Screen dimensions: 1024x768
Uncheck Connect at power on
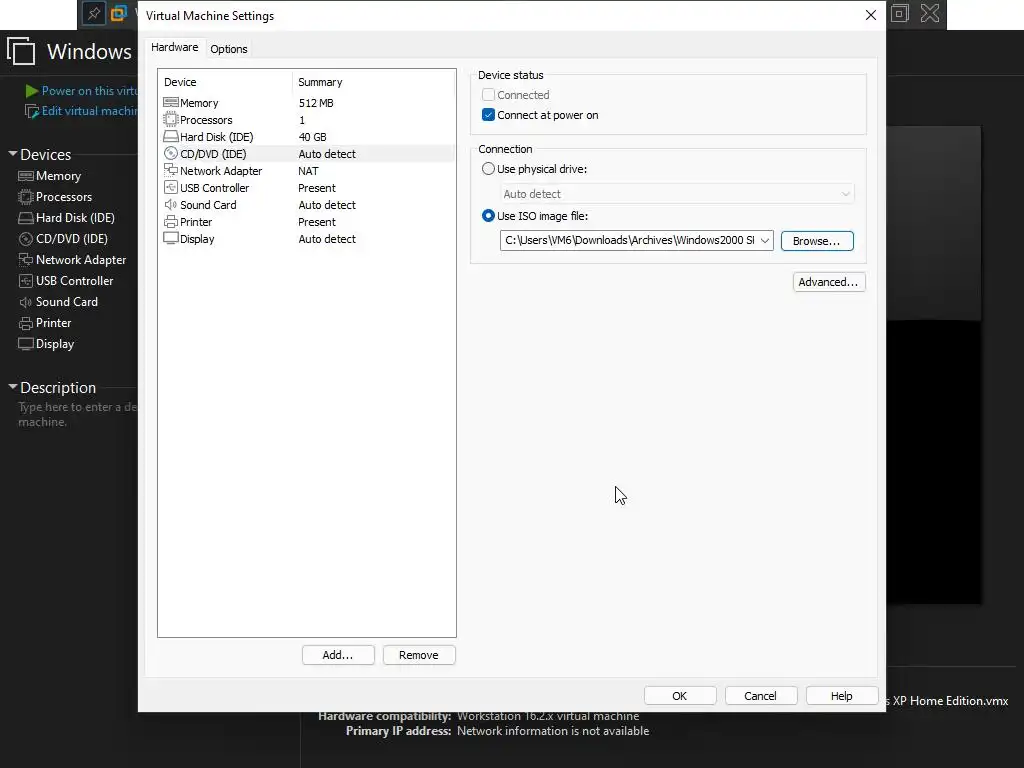pos(488,115)
